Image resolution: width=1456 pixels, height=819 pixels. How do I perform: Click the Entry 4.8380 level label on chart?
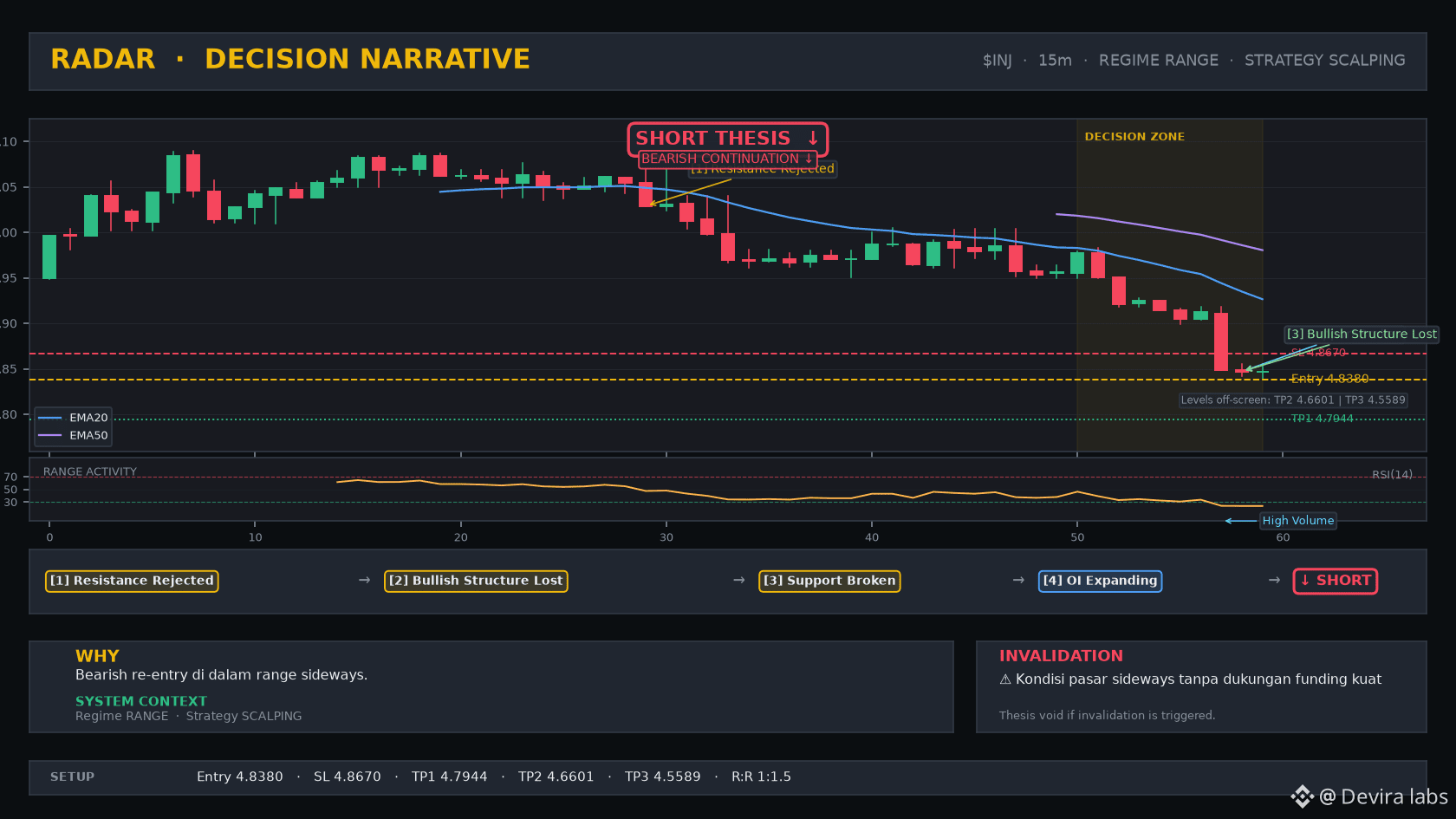coord(1329,379)
